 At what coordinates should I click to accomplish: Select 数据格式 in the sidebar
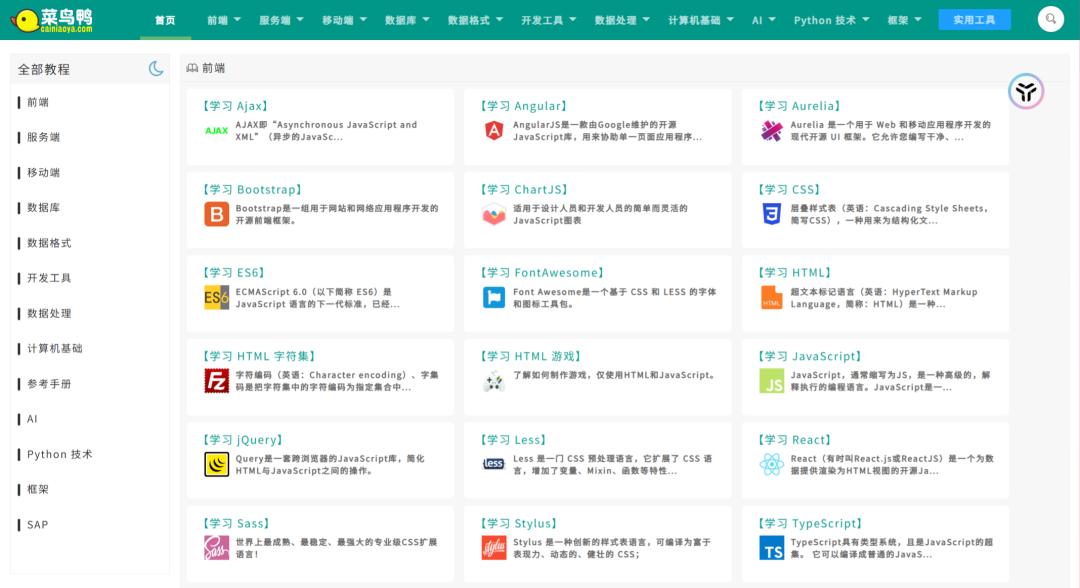[49, 243]
